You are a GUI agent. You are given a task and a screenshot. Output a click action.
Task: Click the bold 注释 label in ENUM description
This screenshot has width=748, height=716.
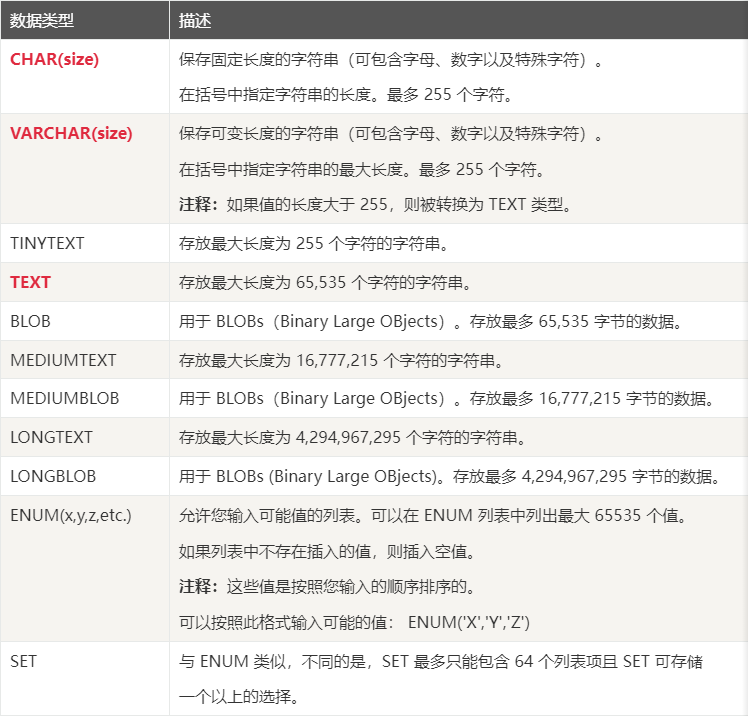[x=198, y=586]
